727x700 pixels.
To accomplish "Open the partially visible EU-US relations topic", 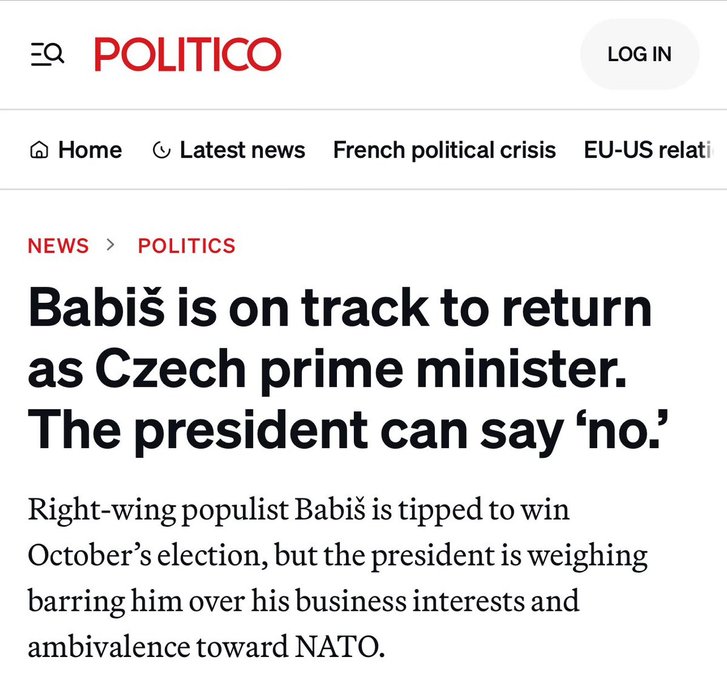I will (x=648, y=150).
